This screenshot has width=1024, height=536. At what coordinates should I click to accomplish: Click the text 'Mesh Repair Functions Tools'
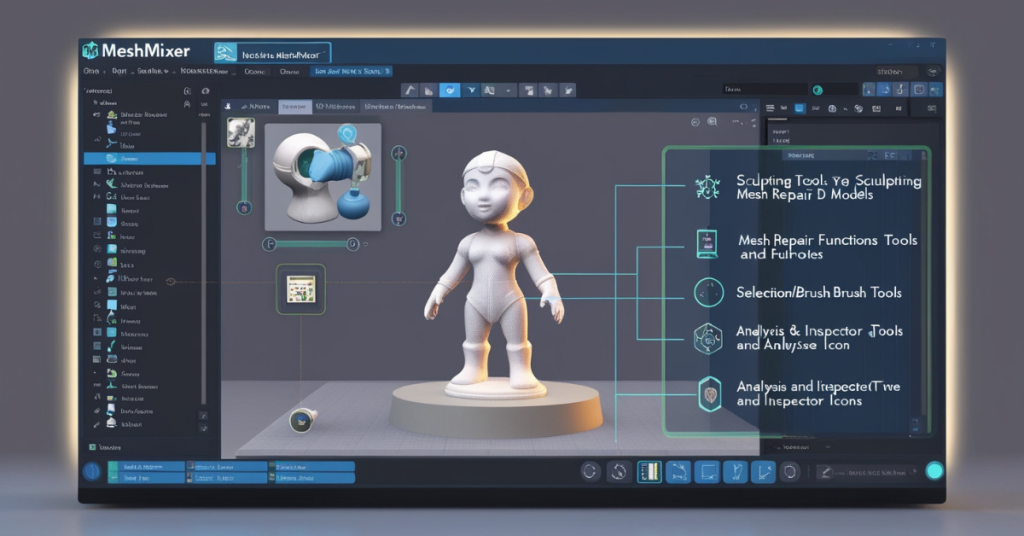tap(827, 240)
